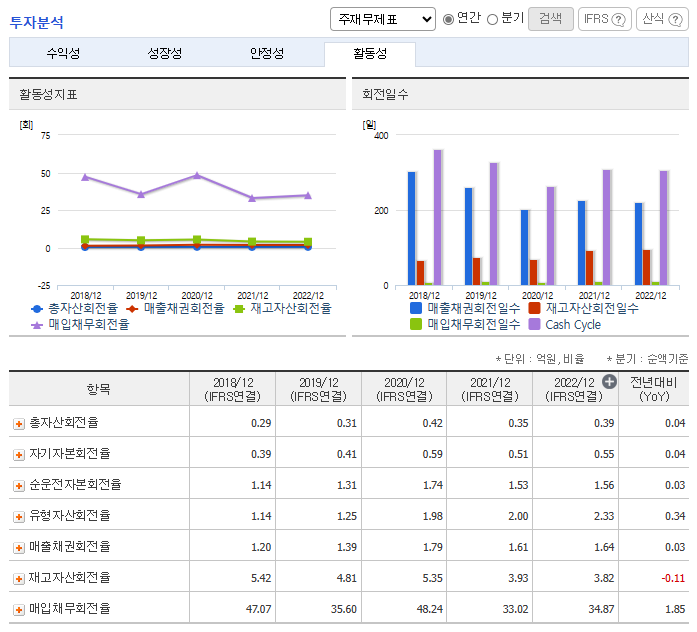Image resolution: width=697 pixels, height=632 pixels.
Task: Expand the 총자산회전율 row
Action: click(x=19, y=424)
